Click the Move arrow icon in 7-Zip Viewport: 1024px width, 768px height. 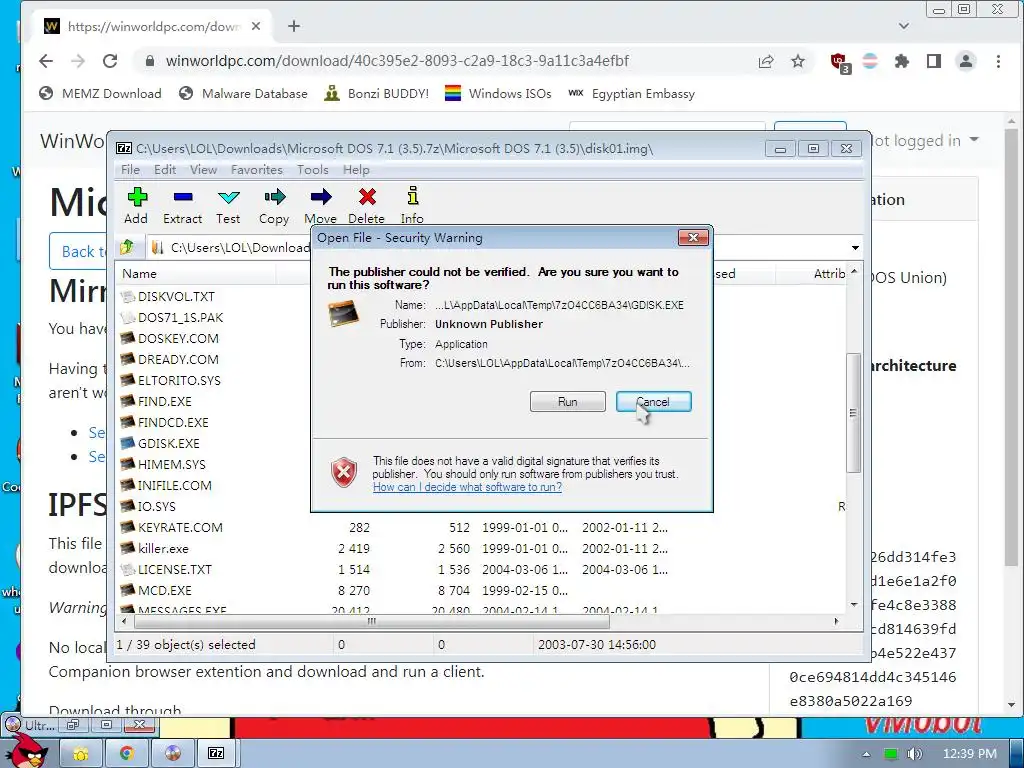pos(321,197)
